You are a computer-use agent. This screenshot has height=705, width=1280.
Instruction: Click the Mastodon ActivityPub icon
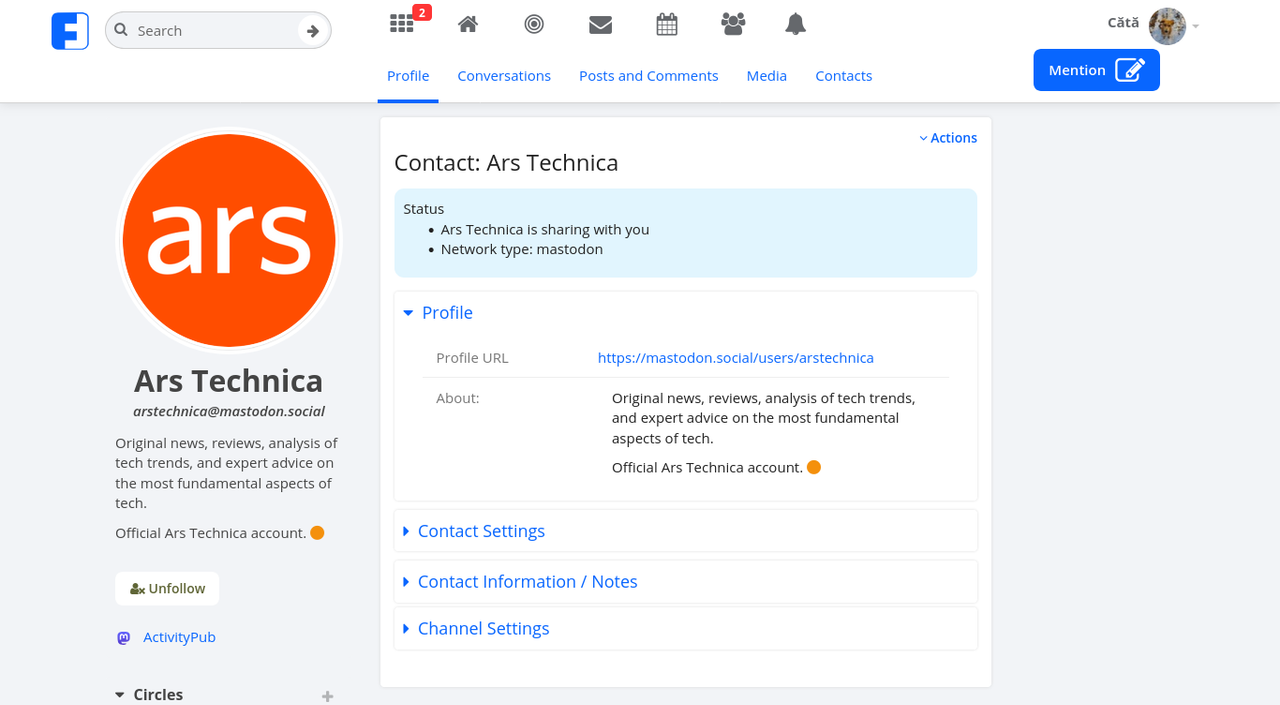[123, 637]
